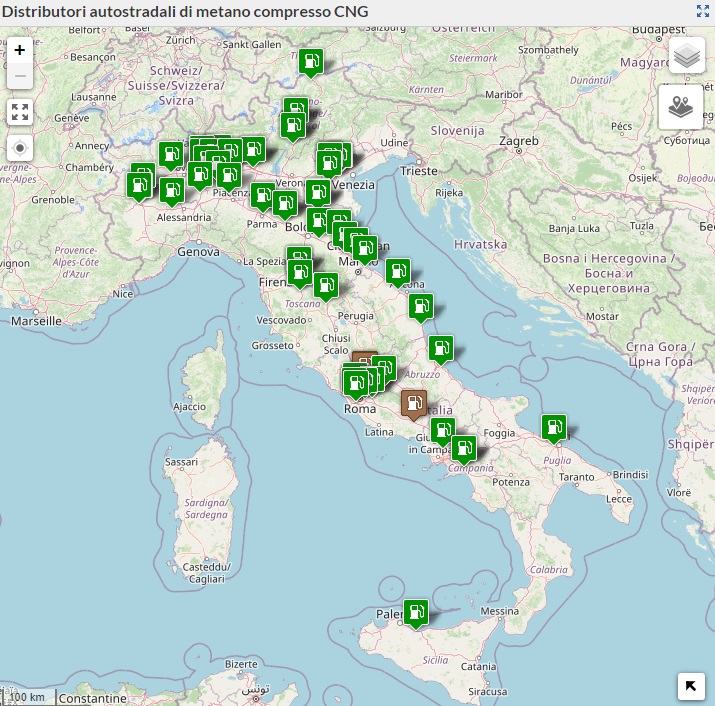Select the coastal station marker northeast of Abruzzo label

[x=441, y=350]
